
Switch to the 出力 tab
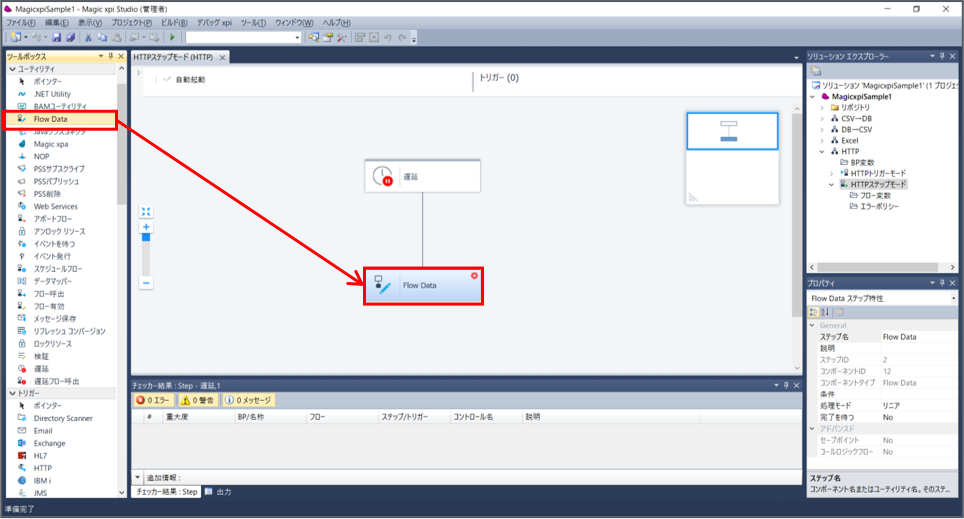coord(223,492)
